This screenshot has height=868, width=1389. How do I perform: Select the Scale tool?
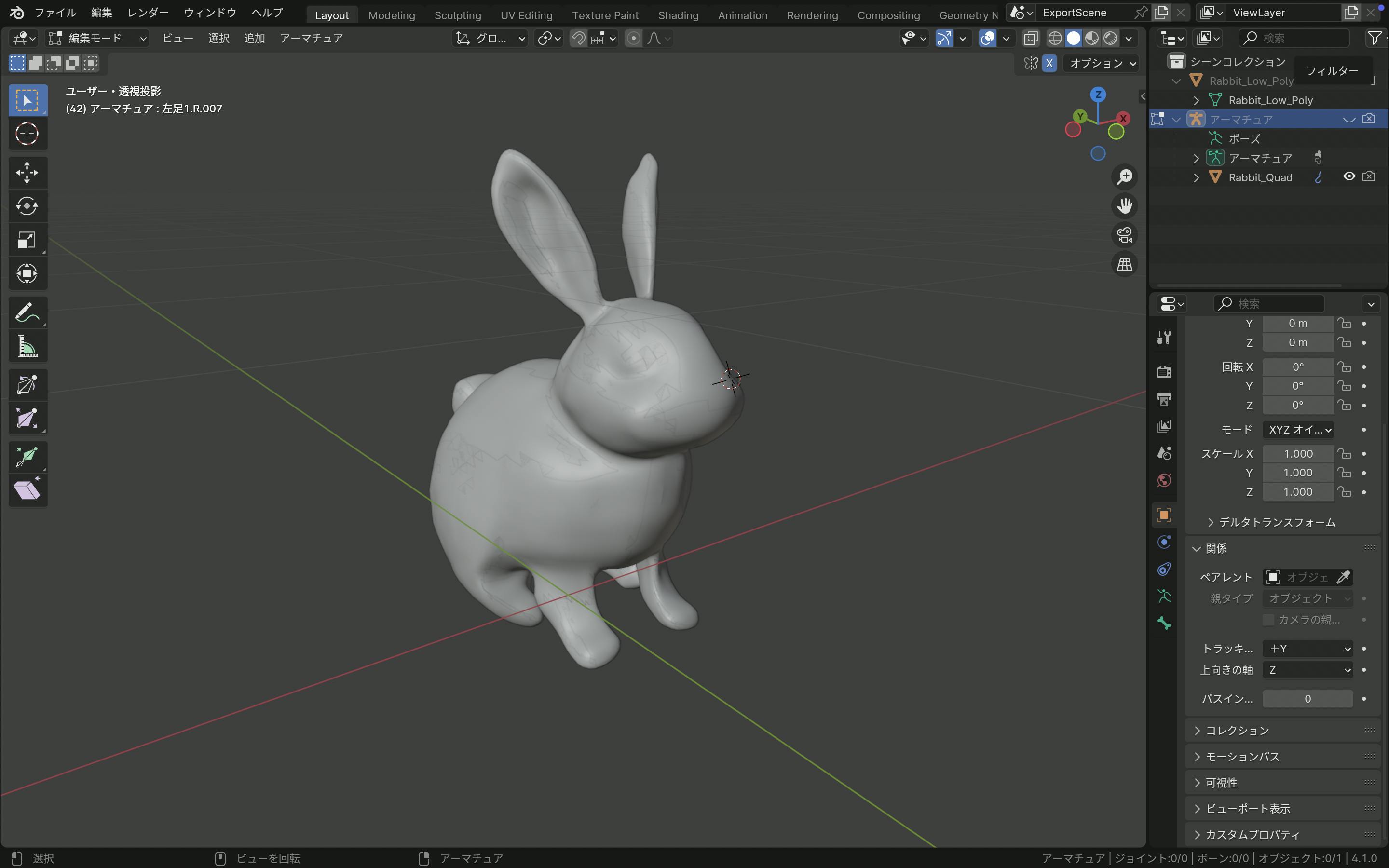27,240
